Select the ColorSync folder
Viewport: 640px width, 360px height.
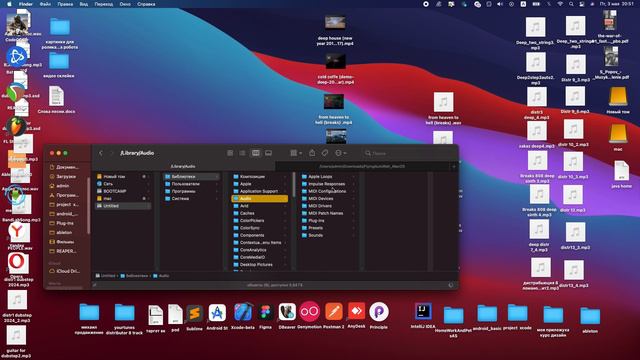(x=260, y=228)
